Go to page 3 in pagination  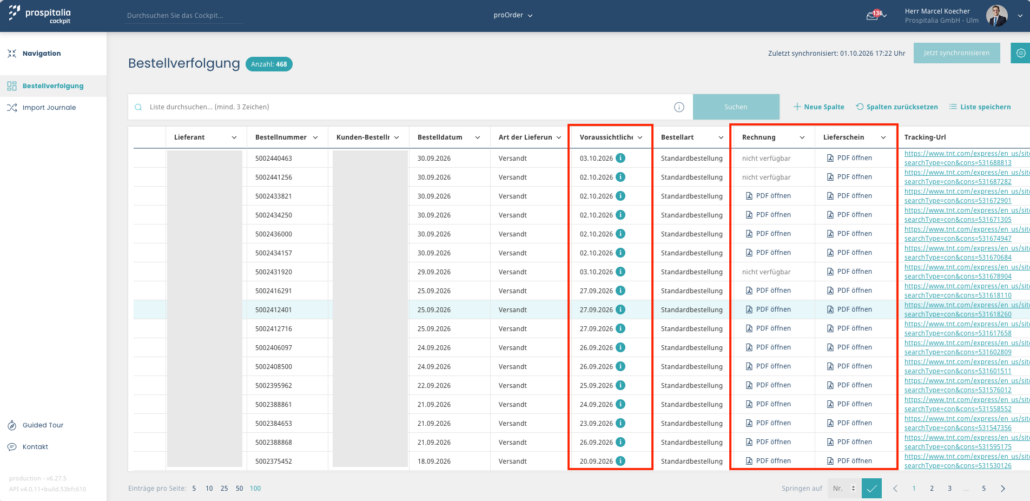tap(949, 489)
